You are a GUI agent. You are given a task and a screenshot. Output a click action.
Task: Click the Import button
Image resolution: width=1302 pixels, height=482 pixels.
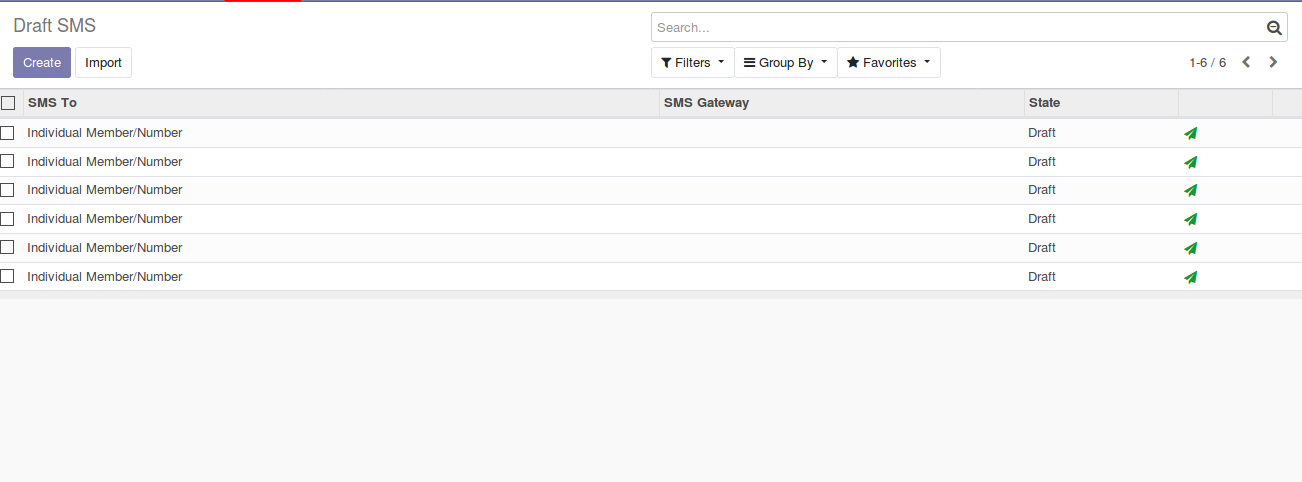click(103, 63)
